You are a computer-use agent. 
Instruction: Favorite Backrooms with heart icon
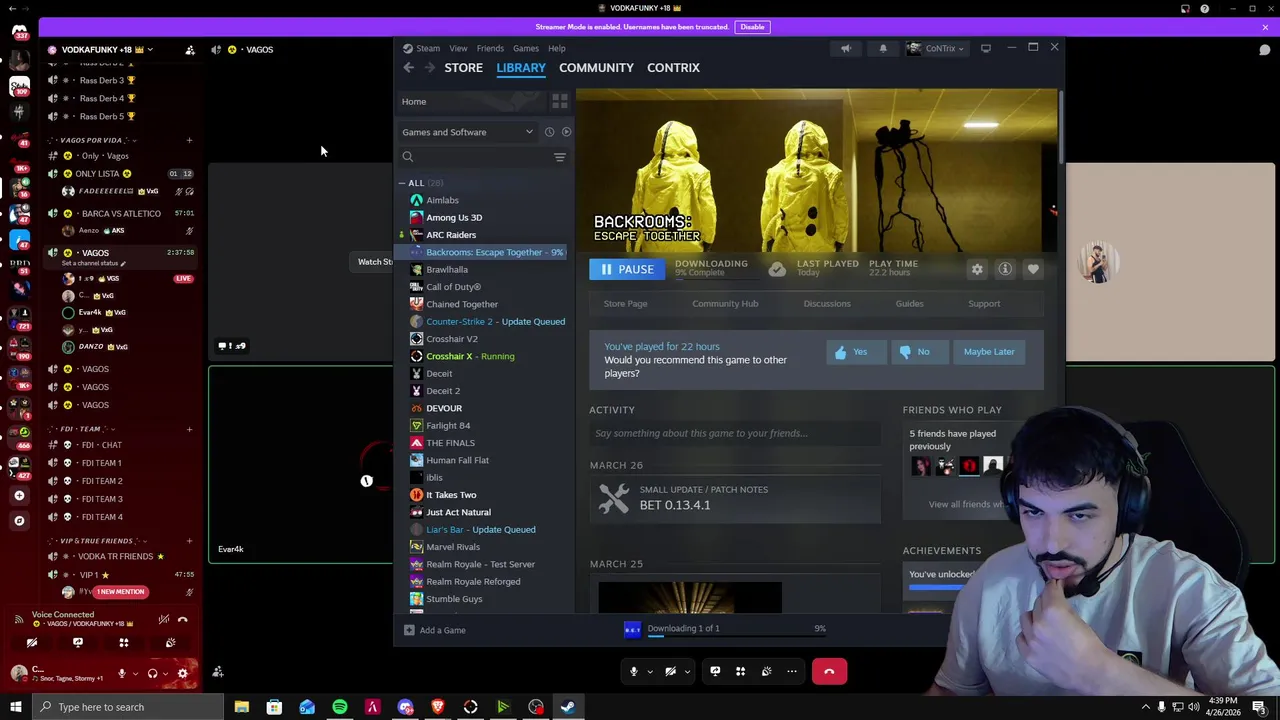coord(1033,269)
